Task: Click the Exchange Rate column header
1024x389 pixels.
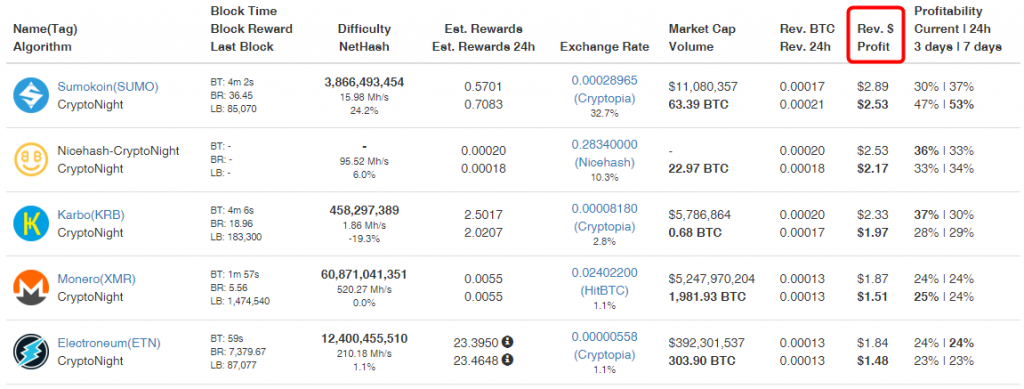Action: click(604, 46)
